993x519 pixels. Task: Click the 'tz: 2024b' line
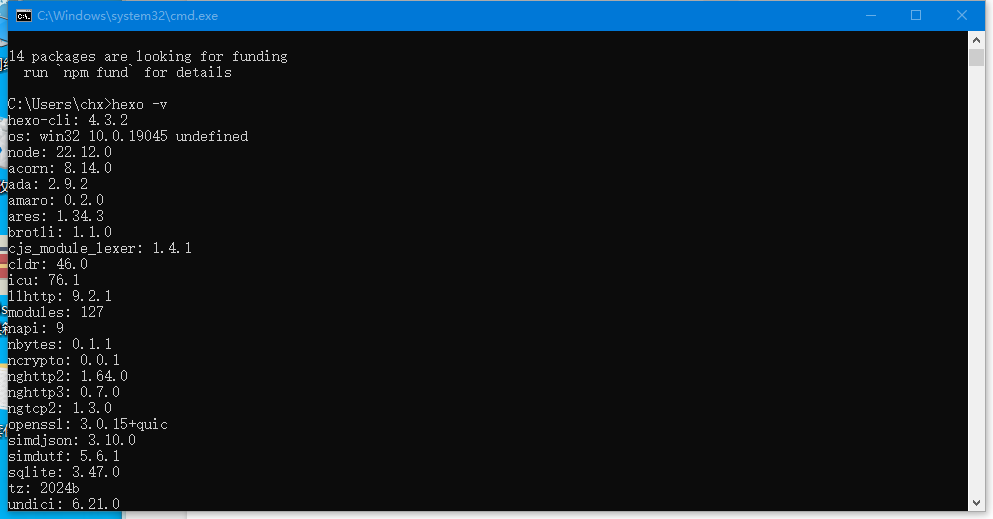point(44,489)
